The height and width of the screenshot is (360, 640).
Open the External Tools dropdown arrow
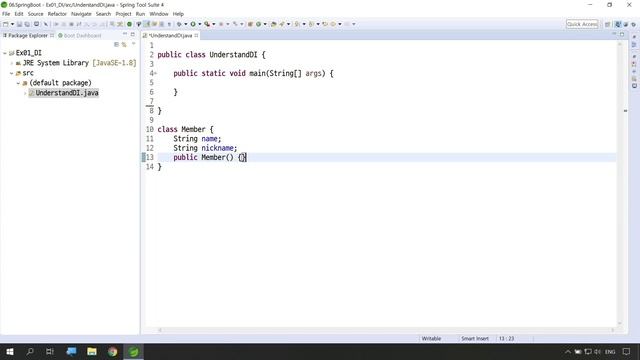pos(213,24)
